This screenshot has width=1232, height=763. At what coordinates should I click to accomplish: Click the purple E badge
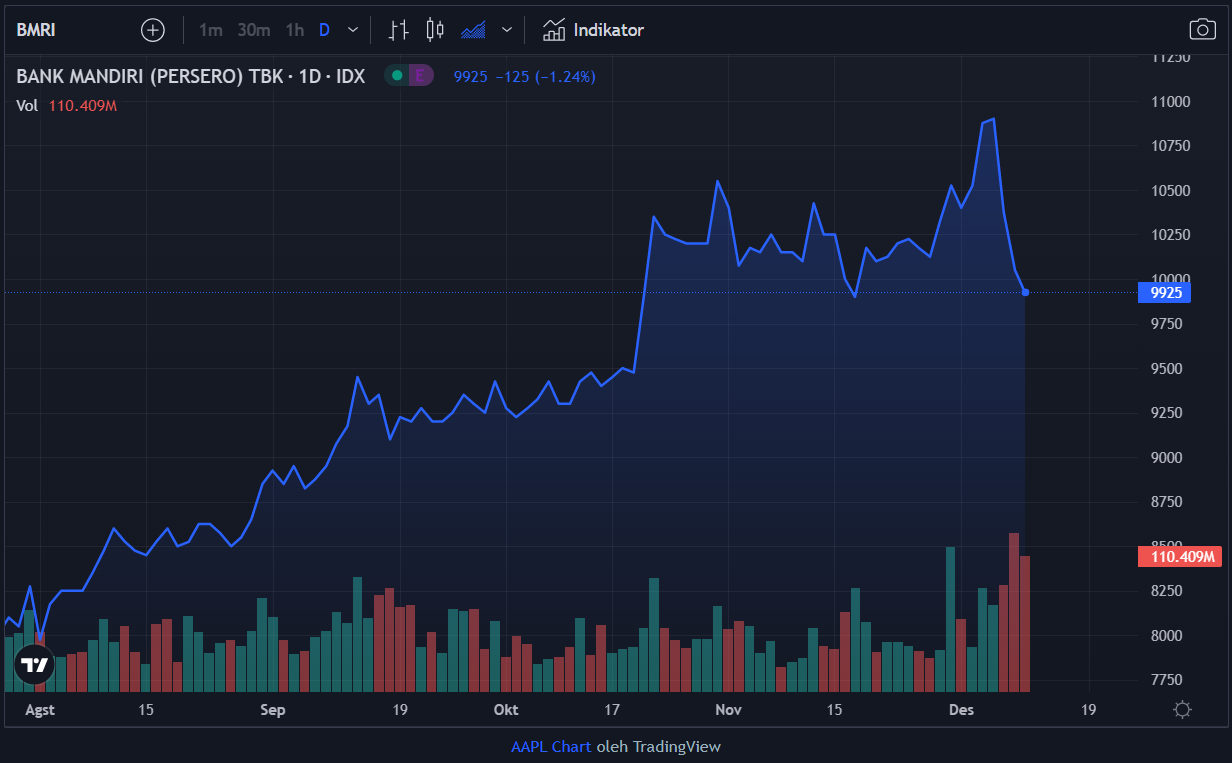(x=421, y=75)
